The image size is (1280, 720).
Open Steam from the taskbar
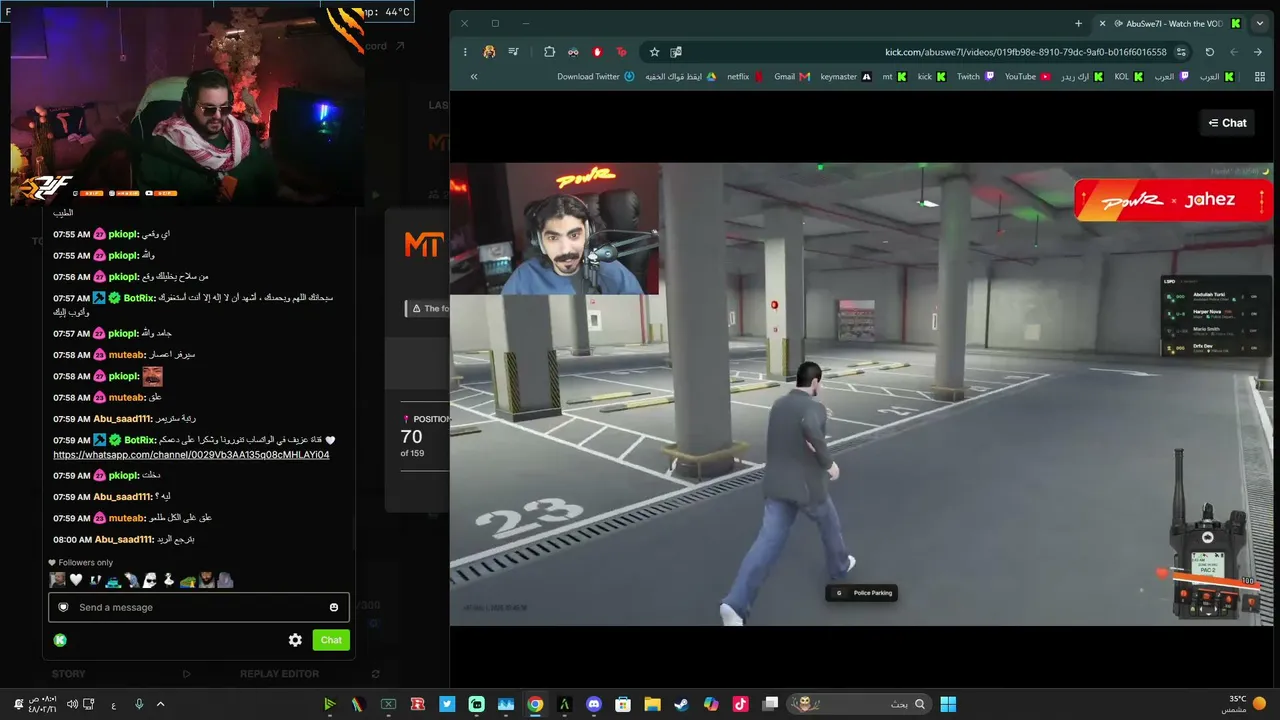681,704
